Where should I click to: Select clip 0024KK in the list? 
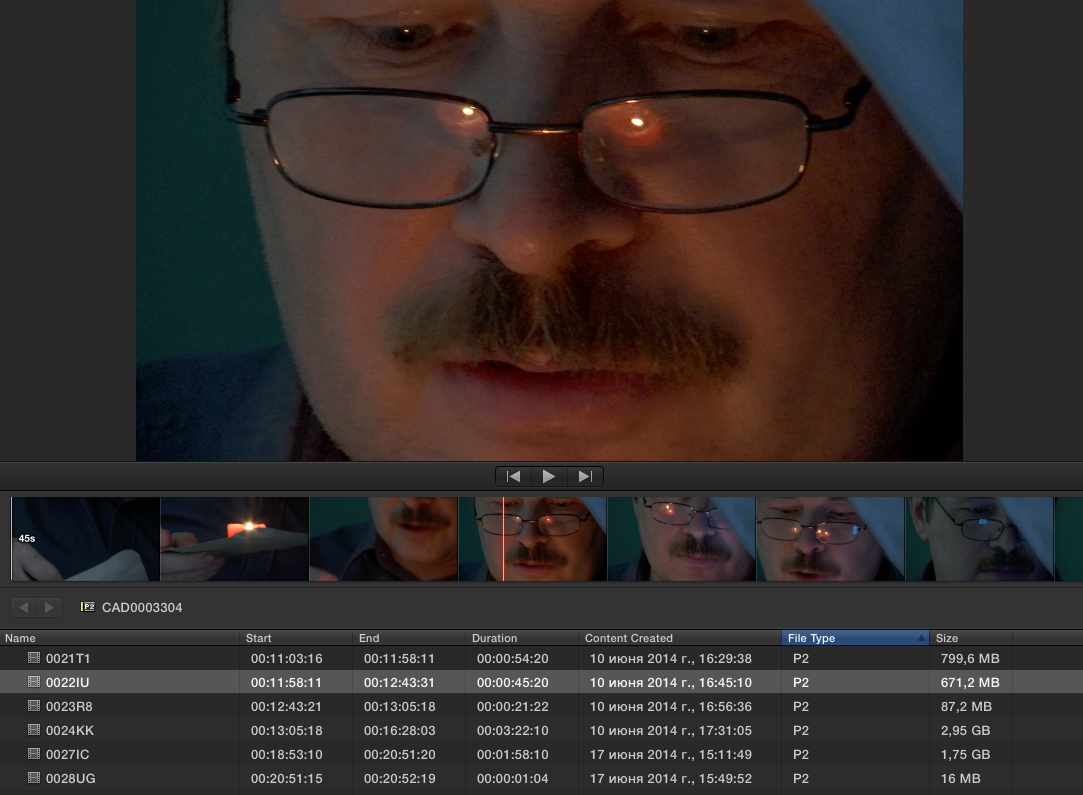[542, 730]
